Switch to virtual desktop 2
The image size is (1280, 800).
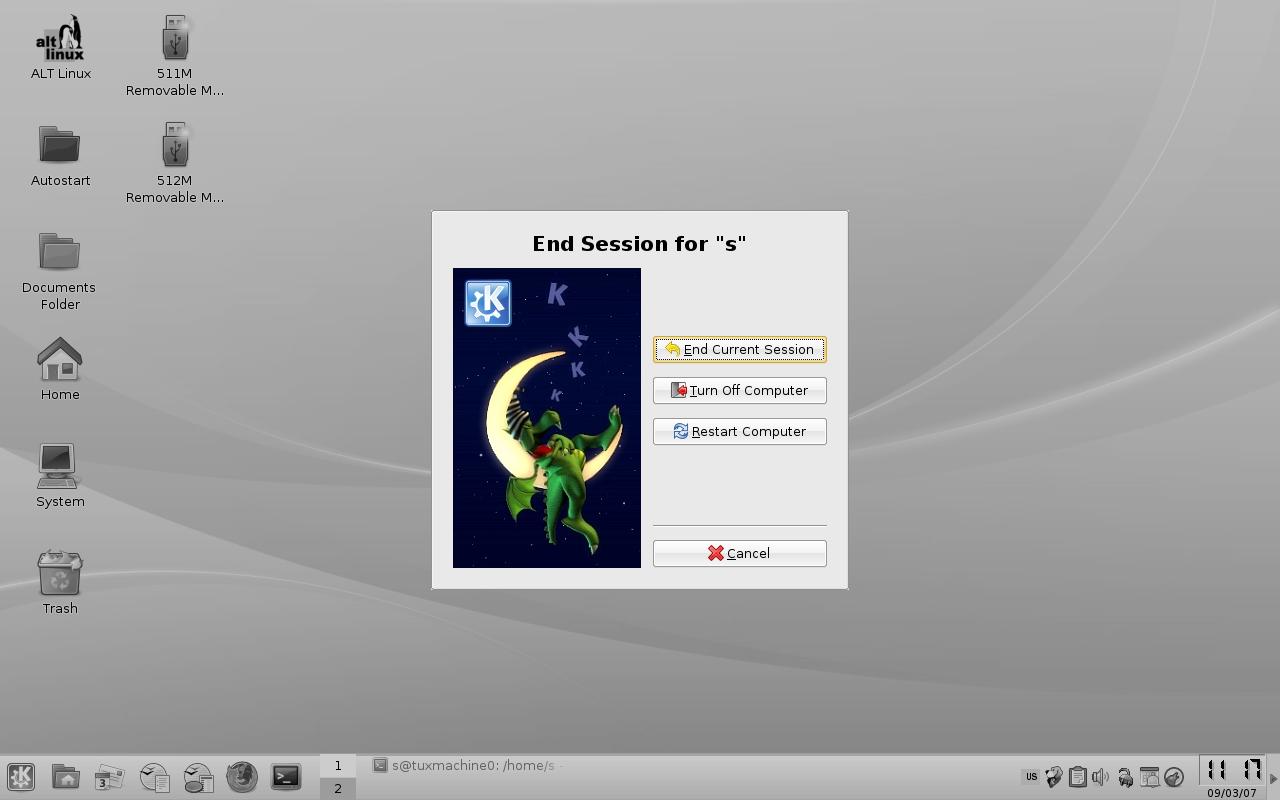338,788
